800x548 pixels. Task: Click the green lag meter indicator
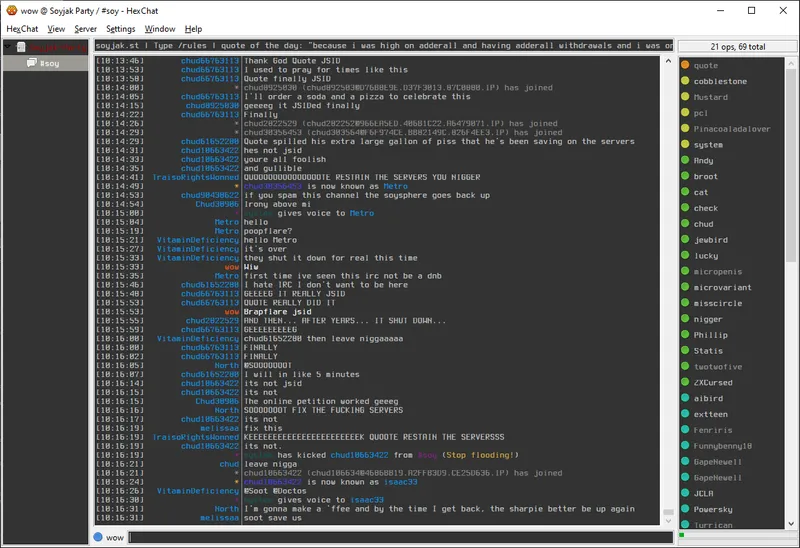click(x=682, y=535)
